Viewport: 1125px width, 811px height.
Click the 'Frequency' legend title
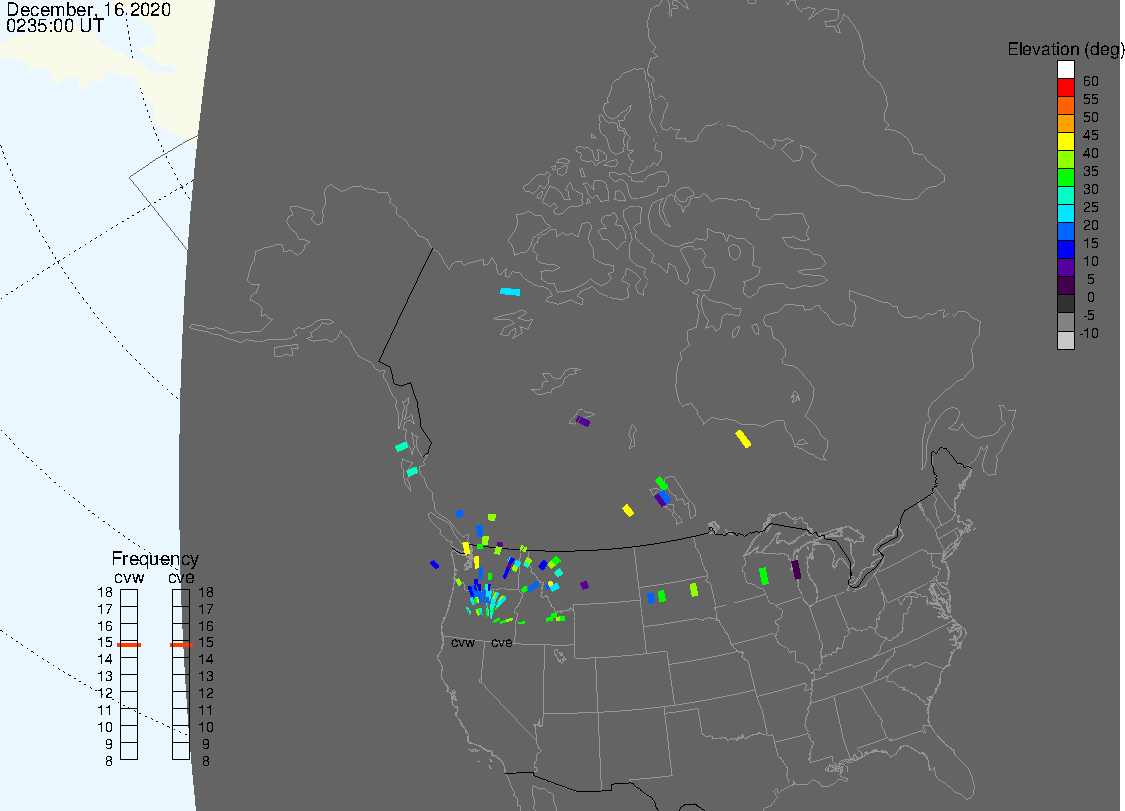click(155, 558)
